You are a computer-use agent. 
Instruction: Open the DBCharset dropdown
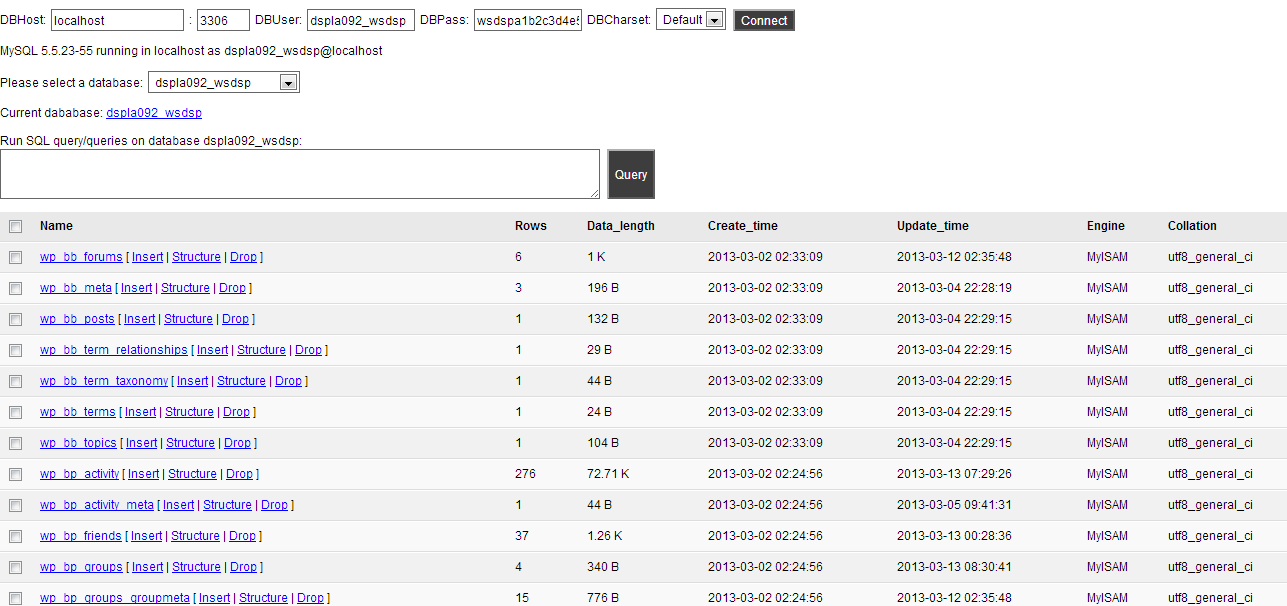[691, 20]
